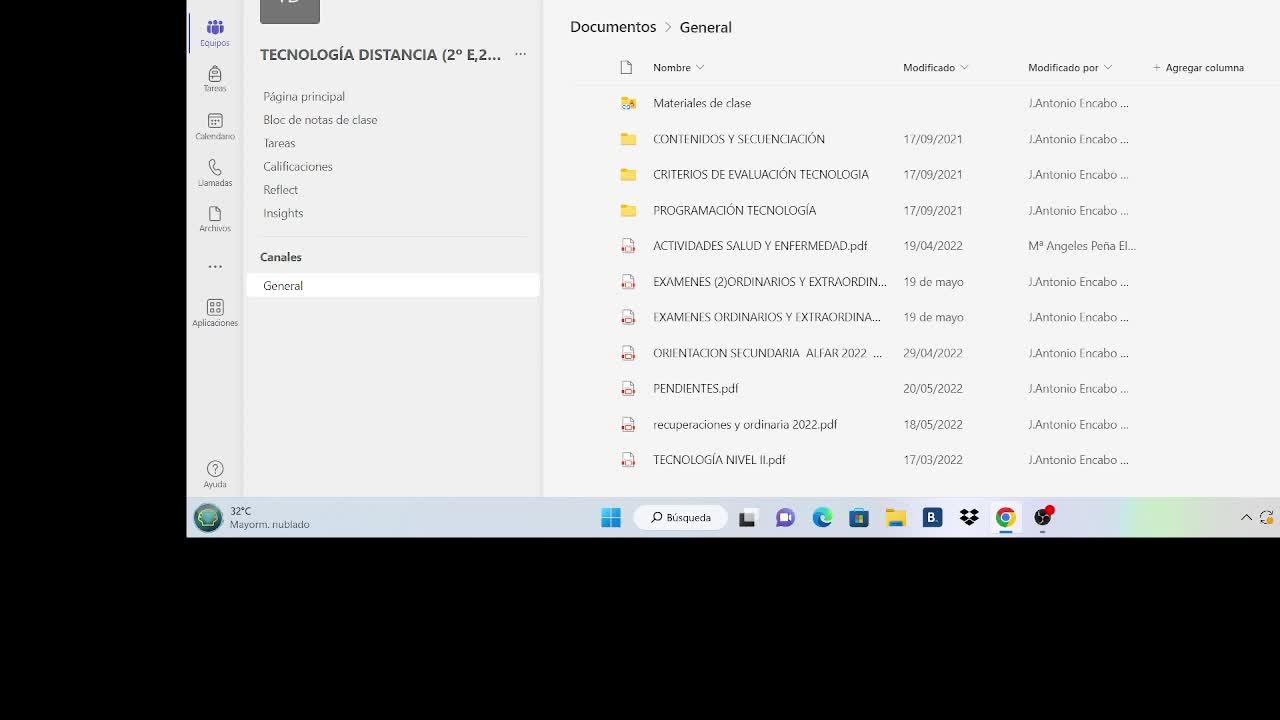Click the PROGRAMACIÓN TECNOLOGÍA folder icon
Screen dimensions: 1280x720
point(628,210)
